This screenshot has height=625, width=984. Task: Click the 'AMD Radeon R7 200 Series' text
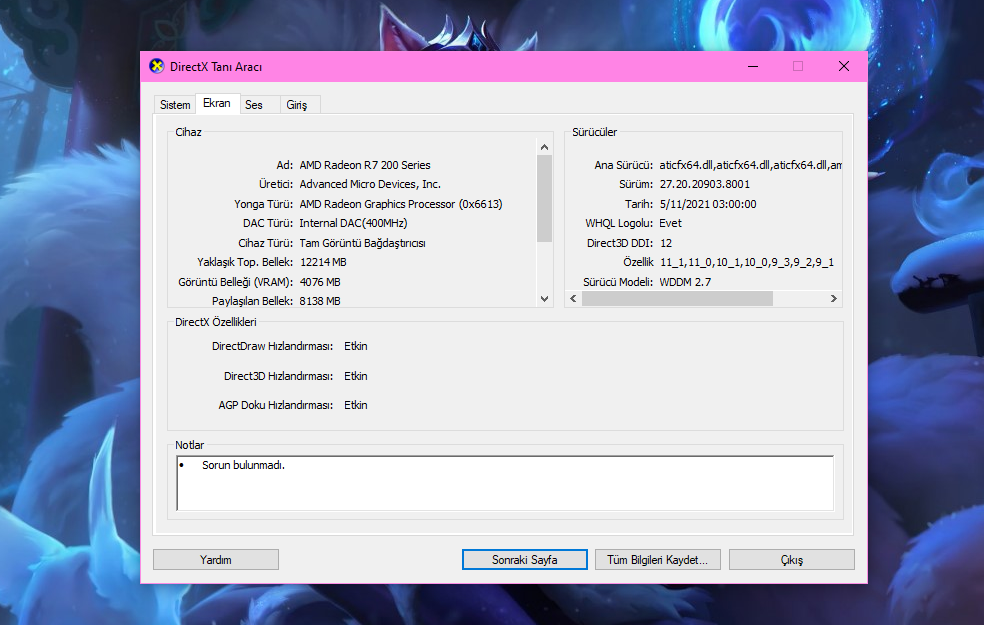coord(365,165)
